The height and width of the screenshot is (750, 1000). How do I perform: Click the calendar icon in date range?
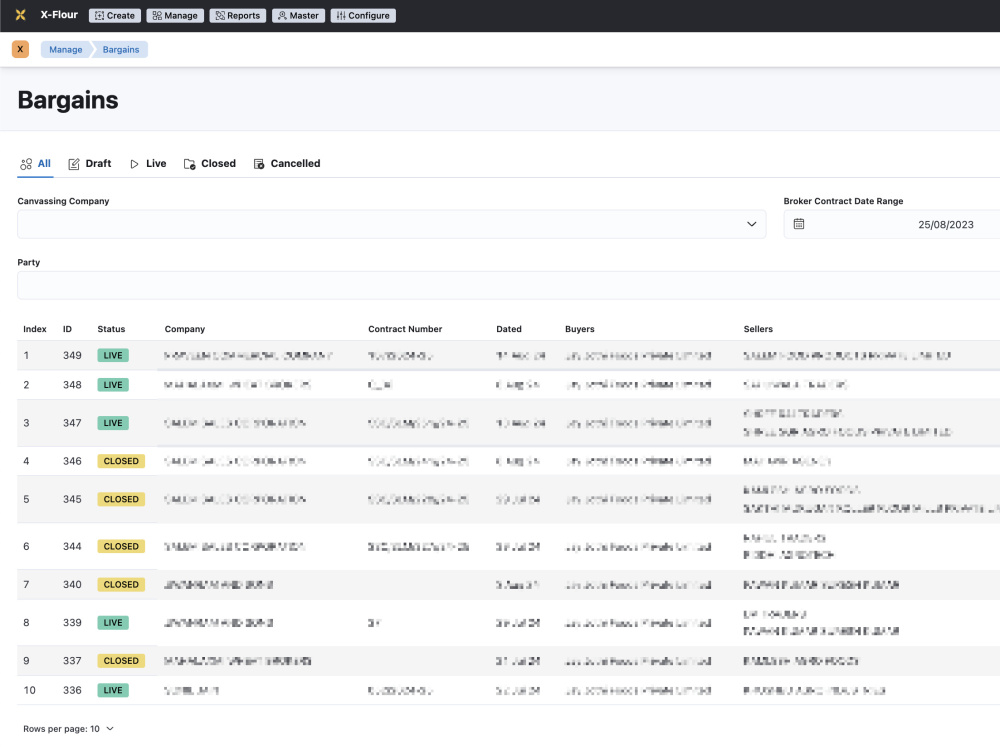click(x=798, y=224)
